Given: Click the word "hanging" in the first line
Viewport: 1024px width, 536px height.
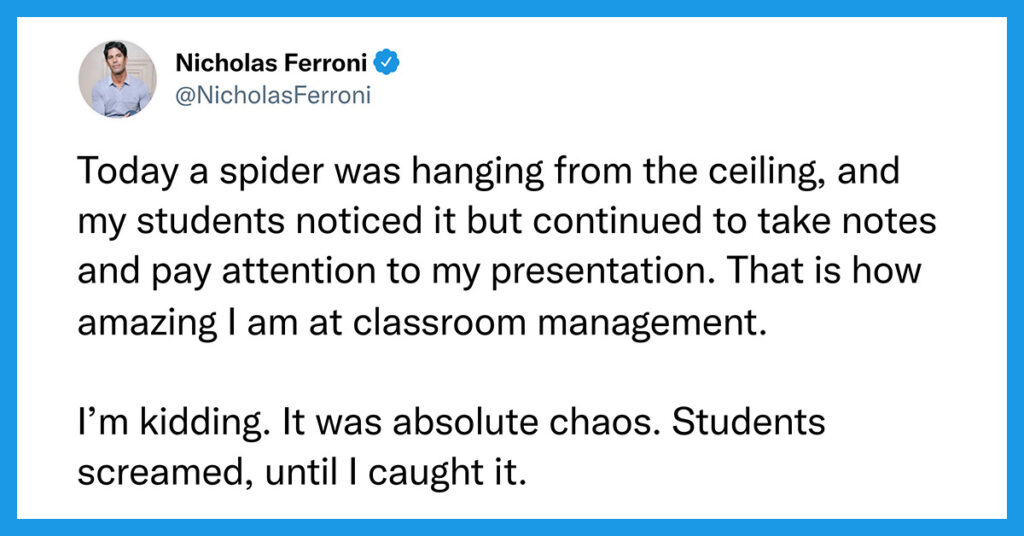Looking at the screenshot, I should pyautogui.click(x=477, y=172).
